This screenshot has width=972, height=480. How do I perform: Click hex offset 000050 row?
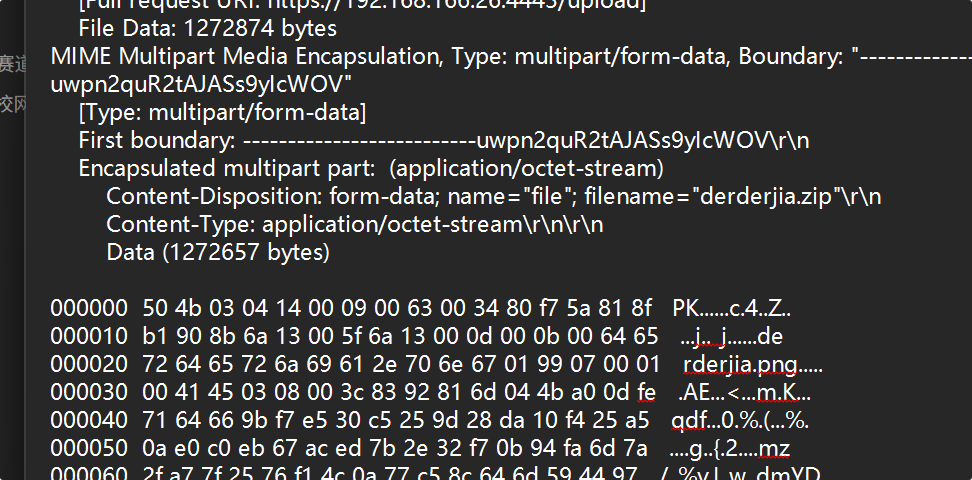(x=420, y=448)
